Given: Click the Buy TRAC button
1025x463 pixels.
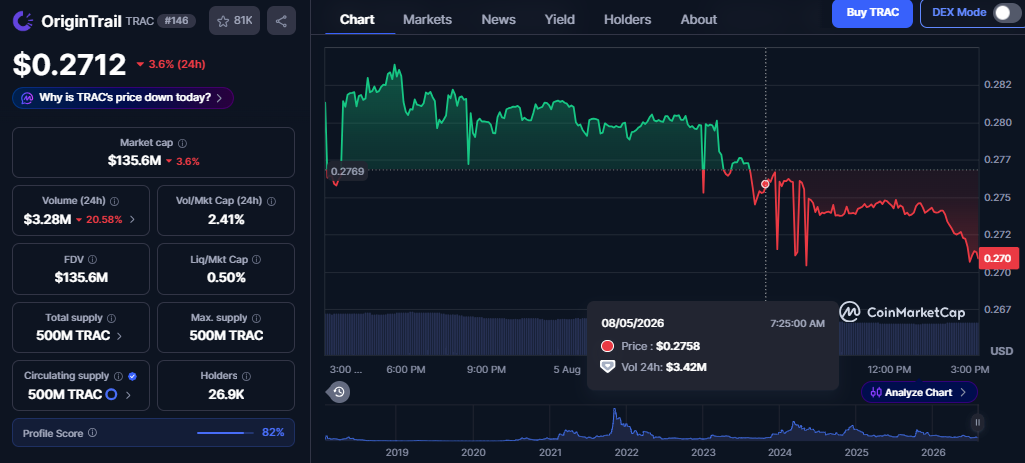Looking at the screenshot, I should point(872,12).
